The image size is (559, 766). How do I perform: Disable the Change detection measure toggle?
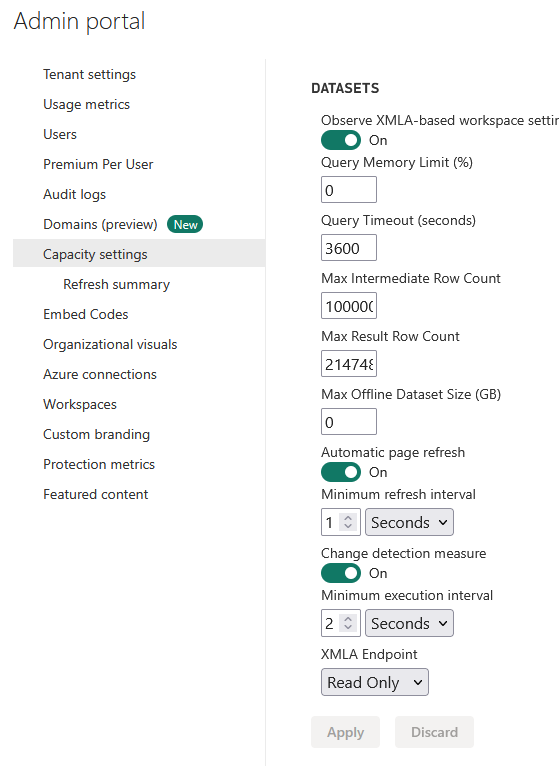[x=341, y=573]
